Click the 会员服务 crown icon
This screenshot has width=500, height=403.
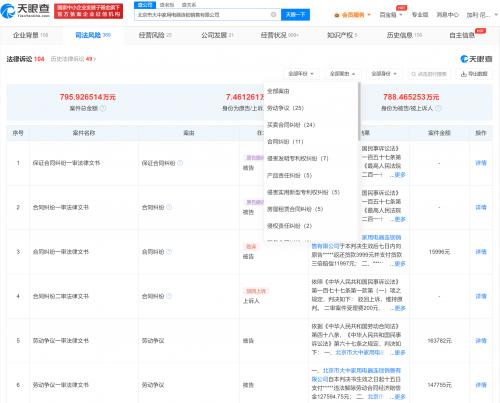point(337,15)
